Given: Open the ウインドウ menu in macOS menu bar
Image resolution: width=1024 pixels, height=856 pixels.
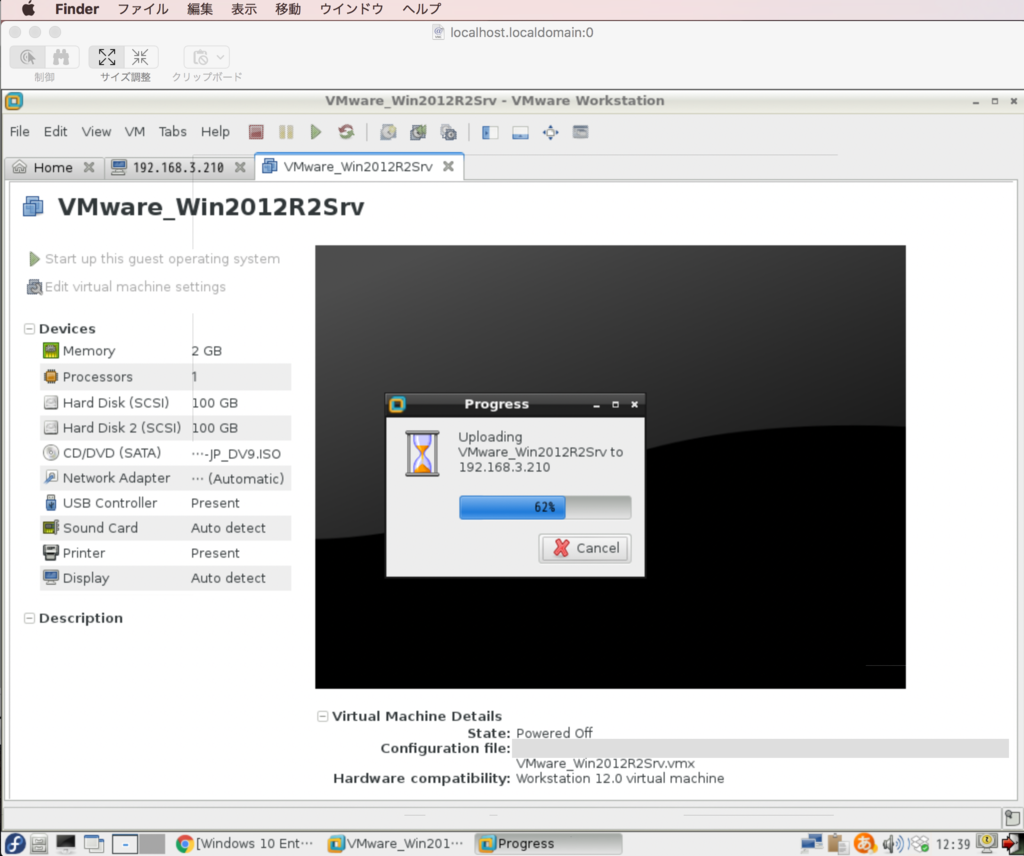Looking at the screenshot, I should [x=351, y=9].
